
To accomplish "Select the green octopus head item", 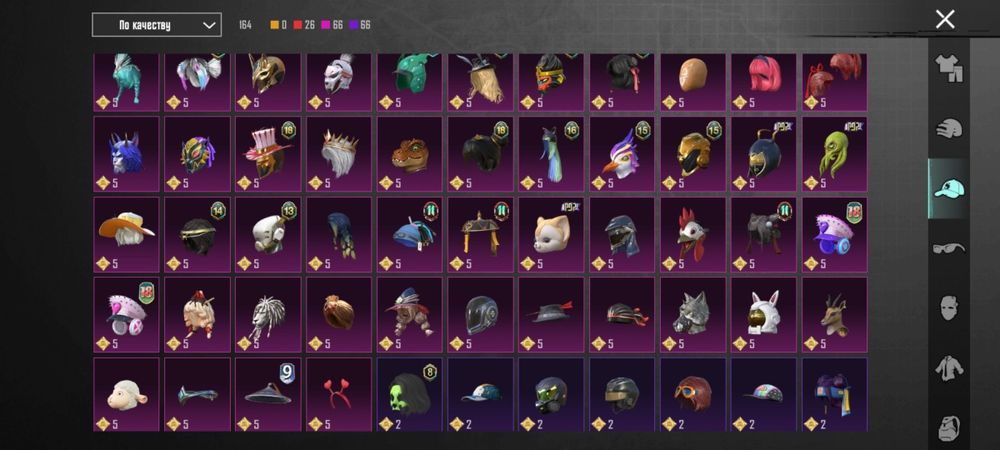I will click(835, 154).
